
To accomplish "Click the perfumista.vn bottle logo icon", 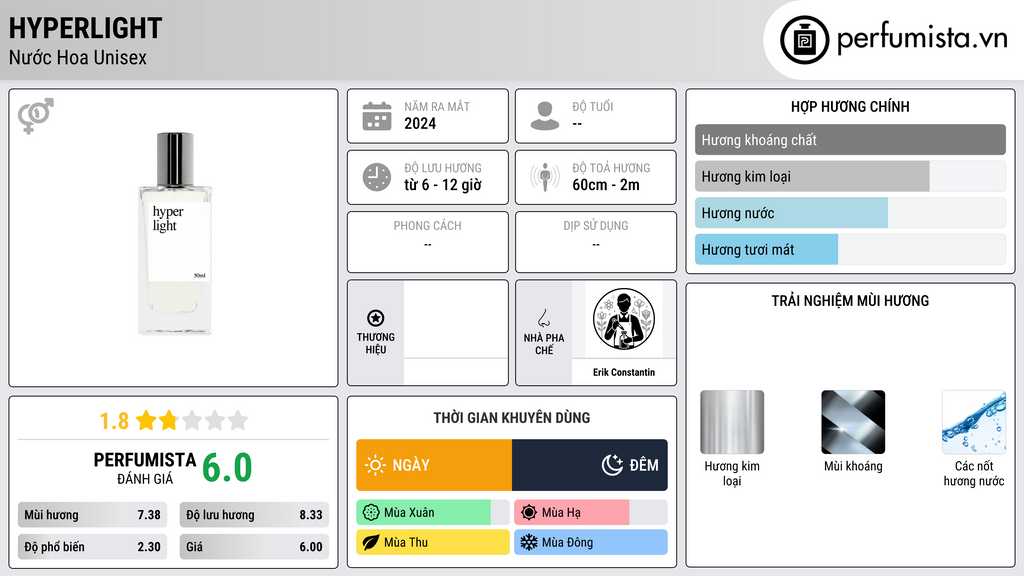I will click(804, 40).
